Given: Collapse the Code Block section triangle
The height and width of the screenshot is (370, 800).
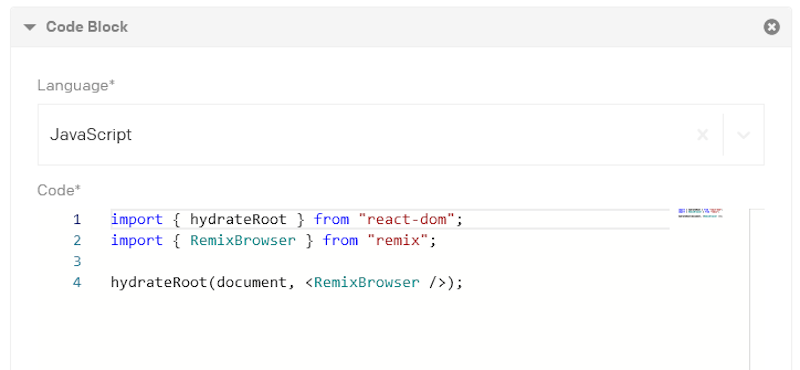Looking at the screenshot, I should click(x=30, y=27).
